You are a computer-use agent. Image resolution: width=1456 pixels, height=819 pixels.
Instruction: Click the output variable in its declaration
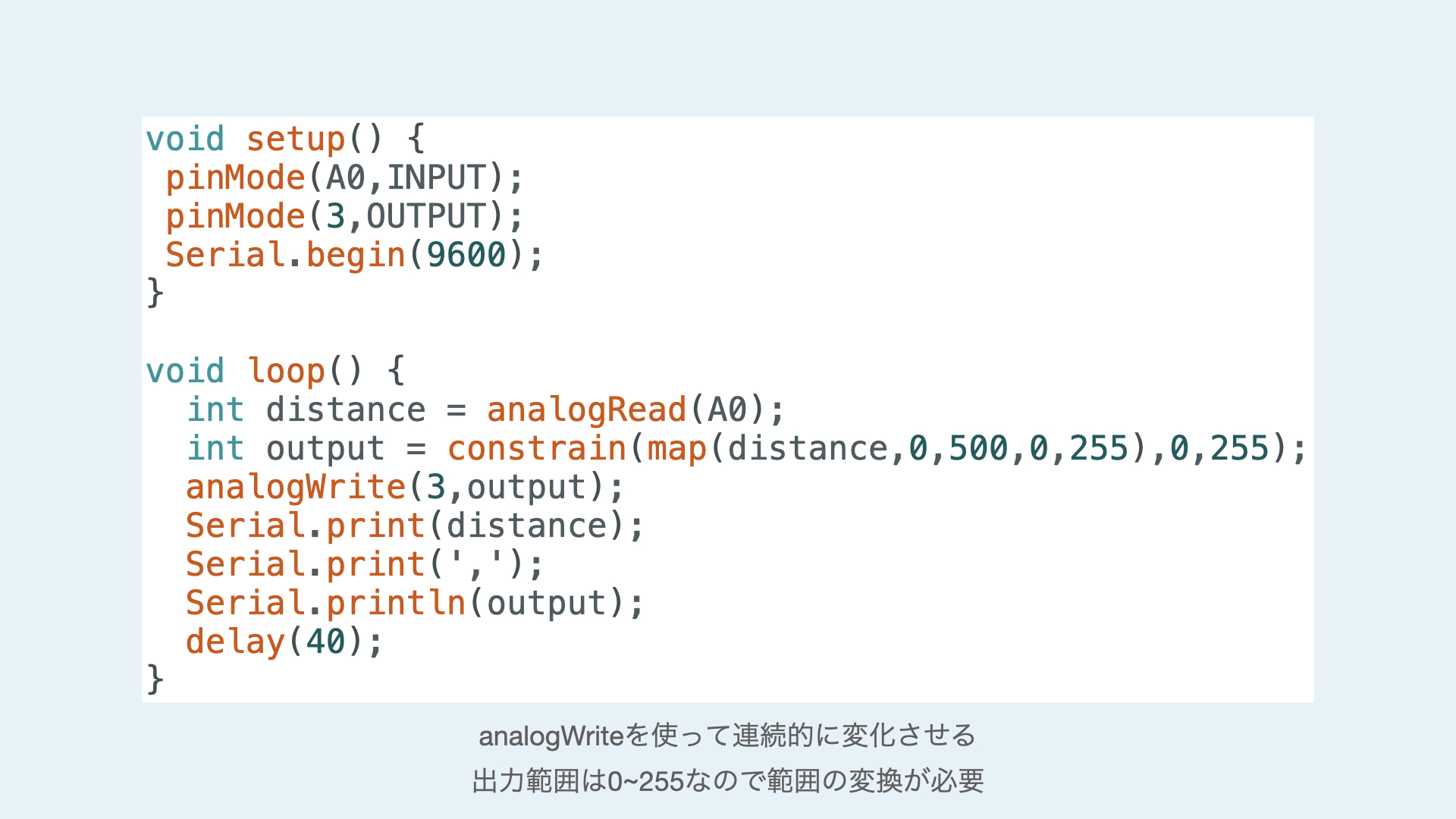click(325, 449)
